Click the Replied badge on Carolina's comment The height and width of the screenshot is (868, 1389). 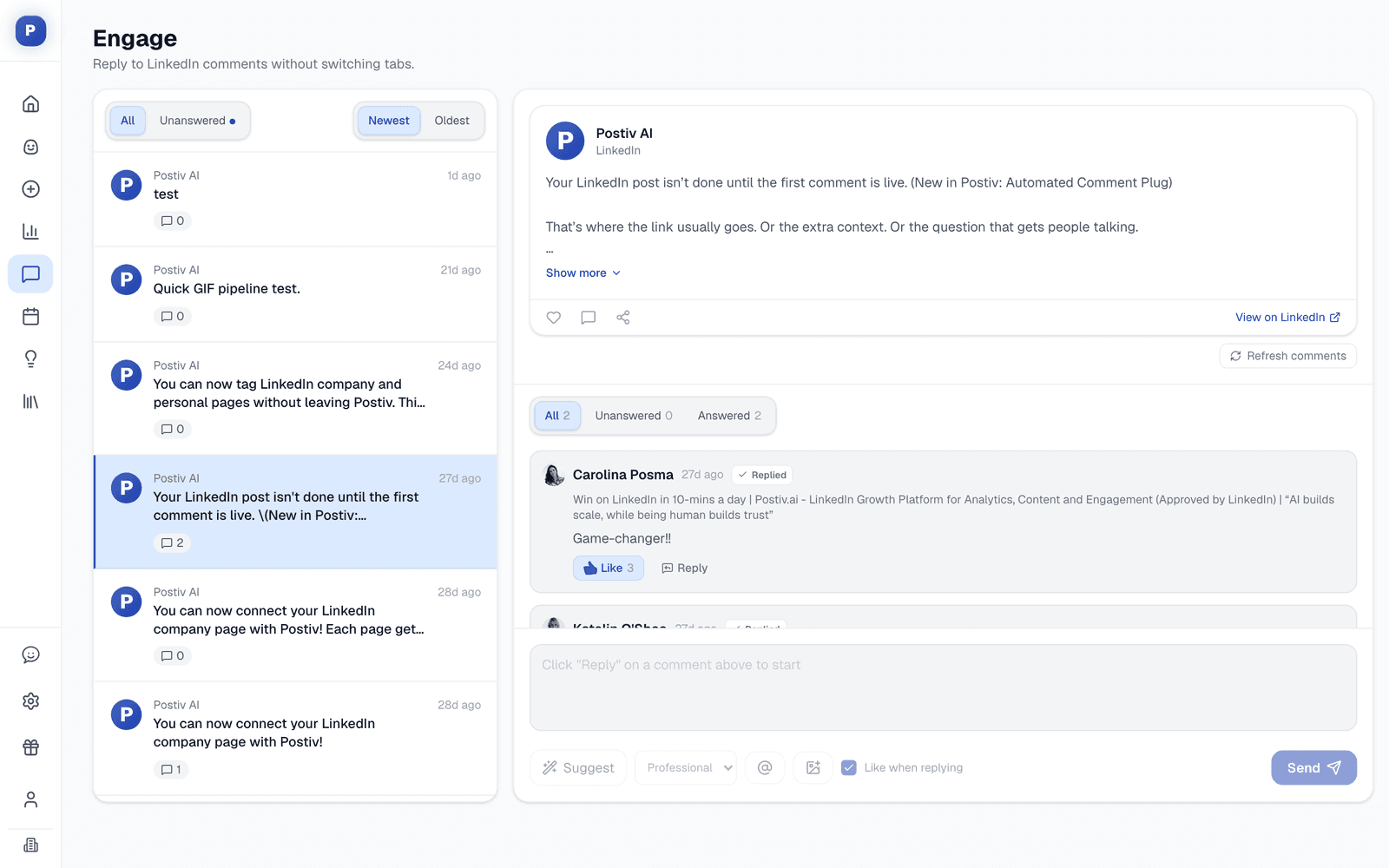(762, 475)
